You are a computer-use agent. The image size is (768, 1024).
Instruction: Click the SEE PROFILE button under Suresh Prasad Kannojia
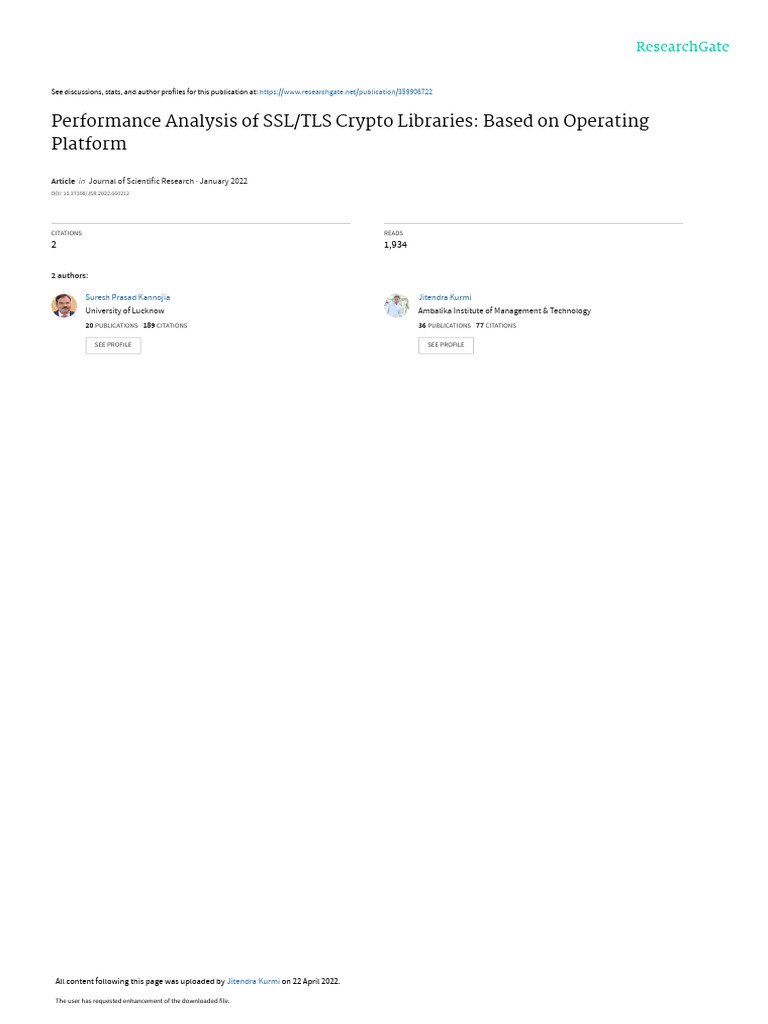[x=113, y=345]
